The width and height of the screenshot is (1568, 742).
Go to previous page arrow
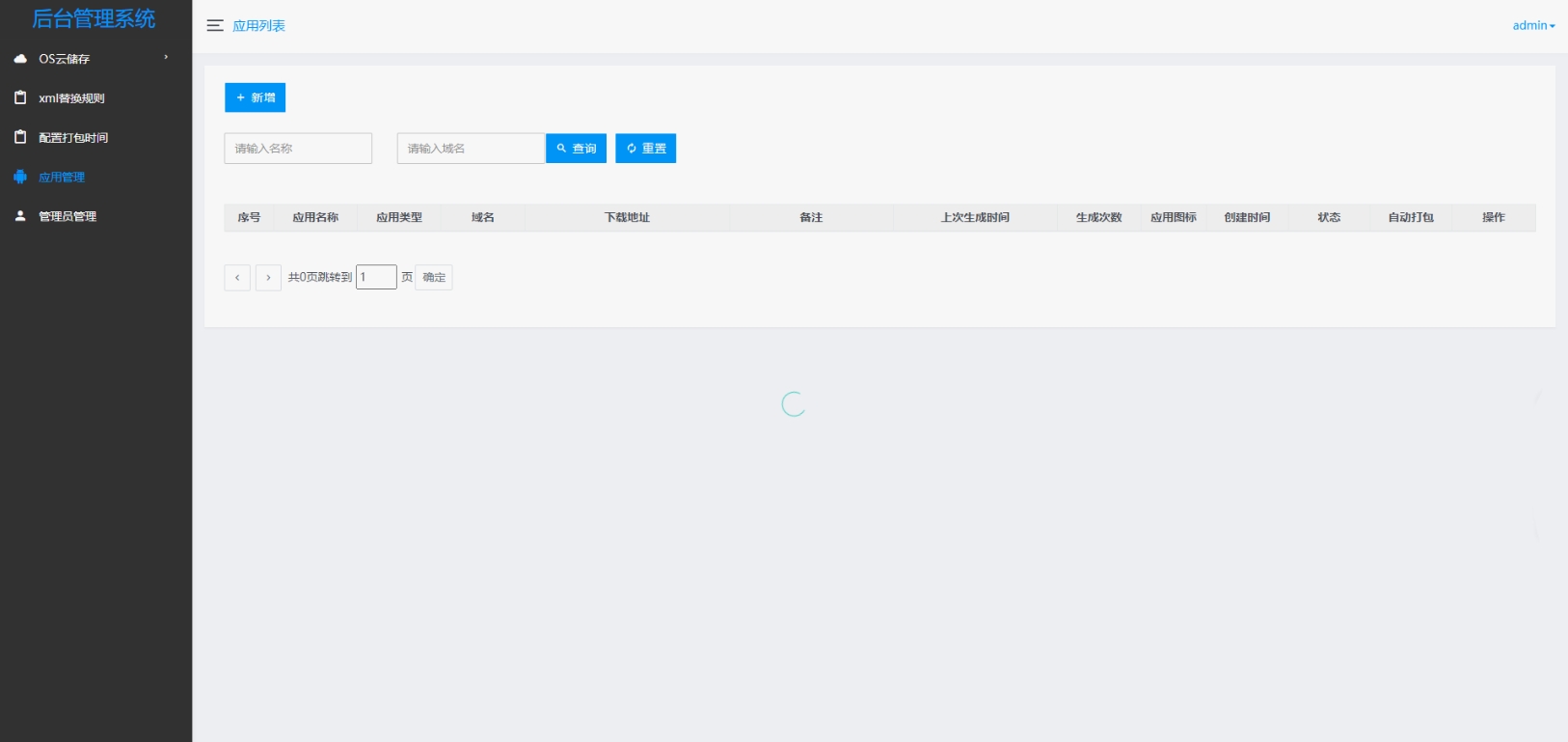coord(237,278)
